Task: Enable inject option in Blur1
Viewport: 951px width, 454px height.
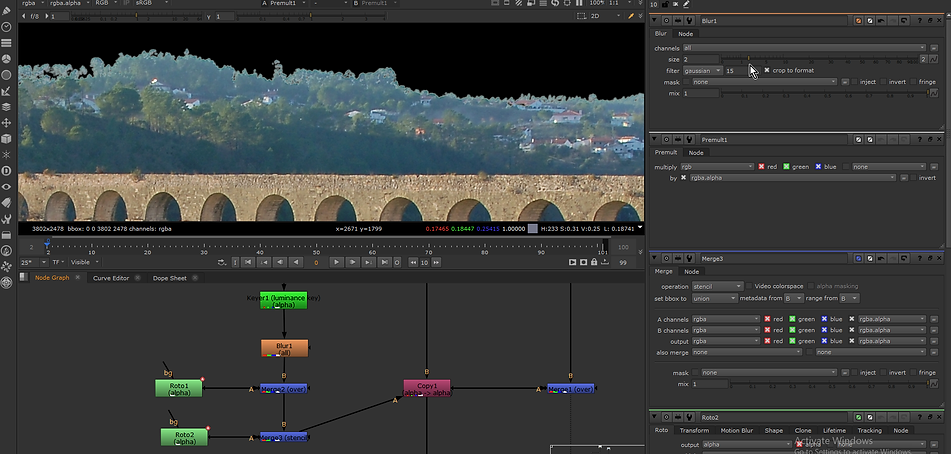Action: pyautogui.click(x=855, y=82)
